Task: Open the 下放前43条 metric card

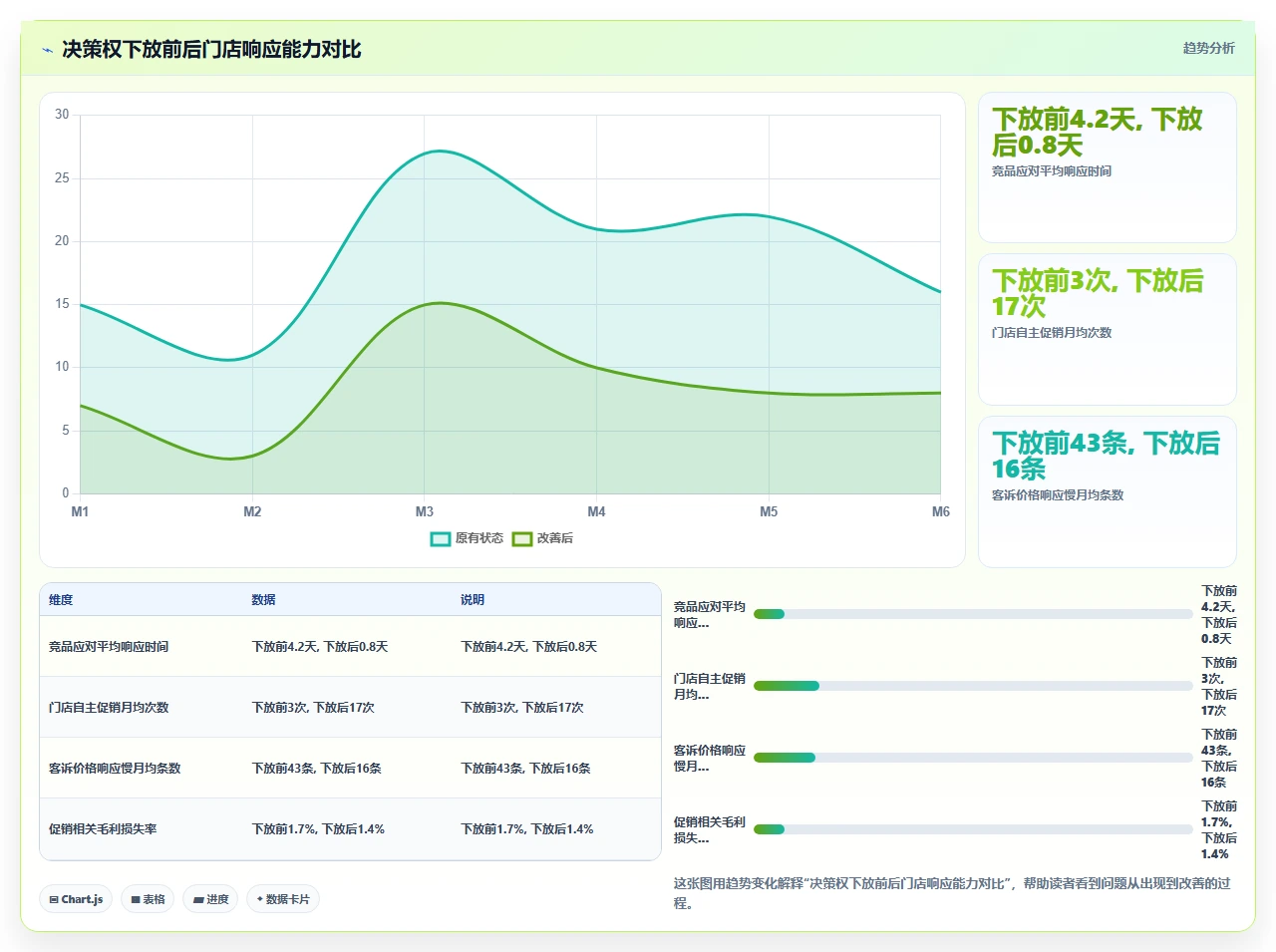Action: [1108, 492]
